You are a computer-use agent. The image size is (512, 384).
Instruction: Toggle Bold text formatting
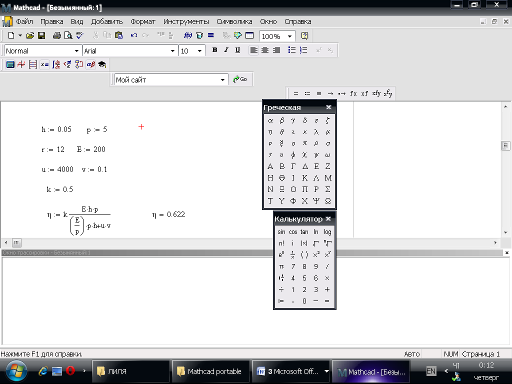click(x=215, y=50)
